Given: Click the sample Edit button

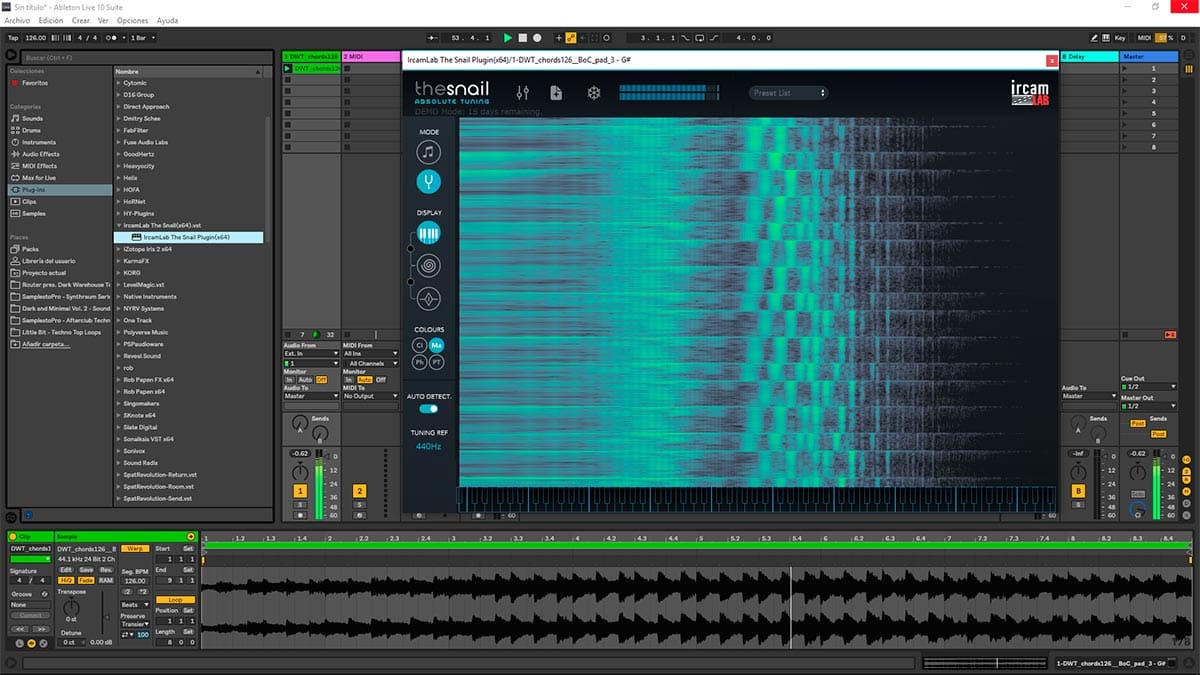Looking at the screenshot, I should pos(66,570).
